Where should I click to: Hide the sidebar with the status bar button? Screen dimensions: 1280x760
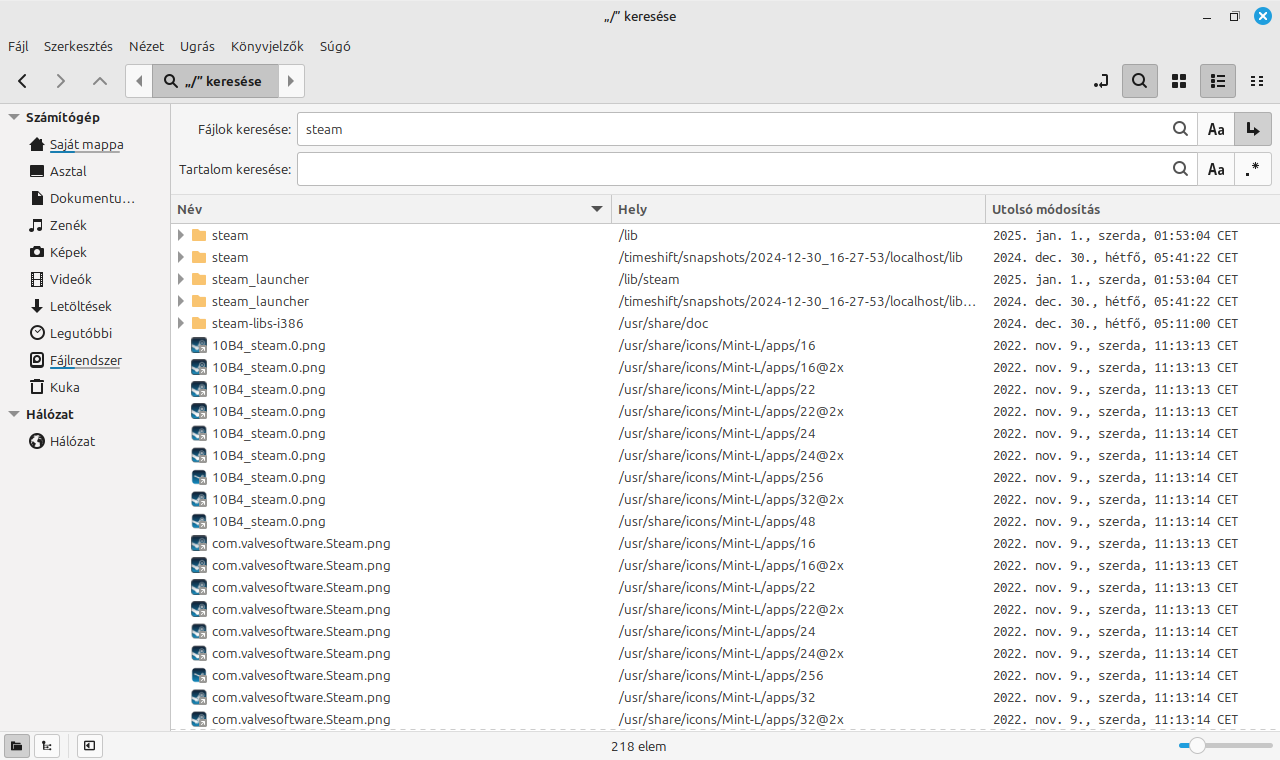90,745
